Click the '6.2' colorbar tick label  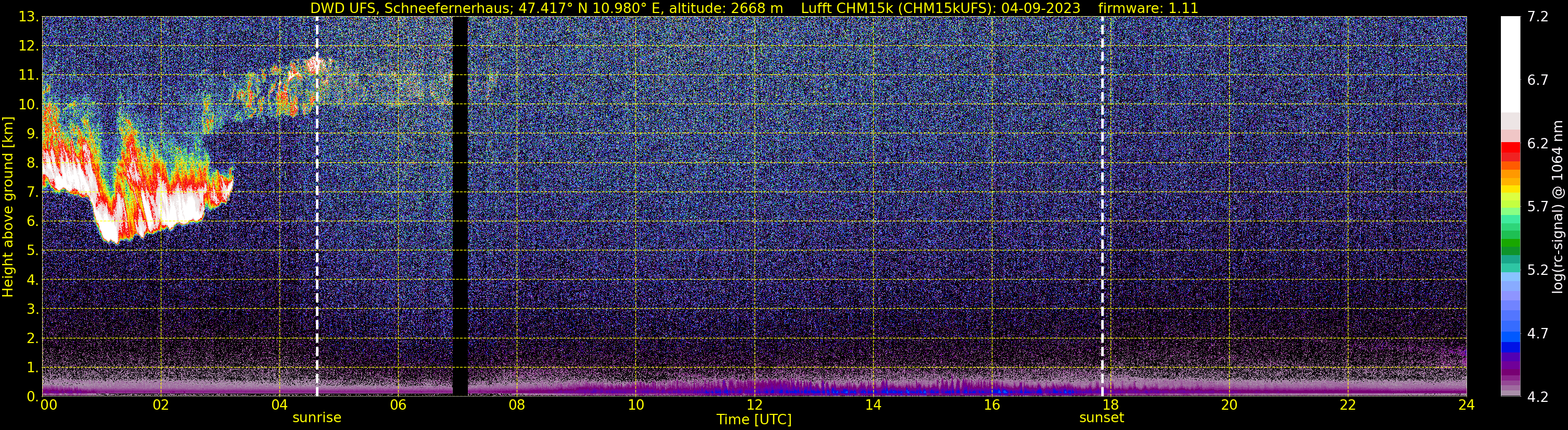pos(1538,144)
